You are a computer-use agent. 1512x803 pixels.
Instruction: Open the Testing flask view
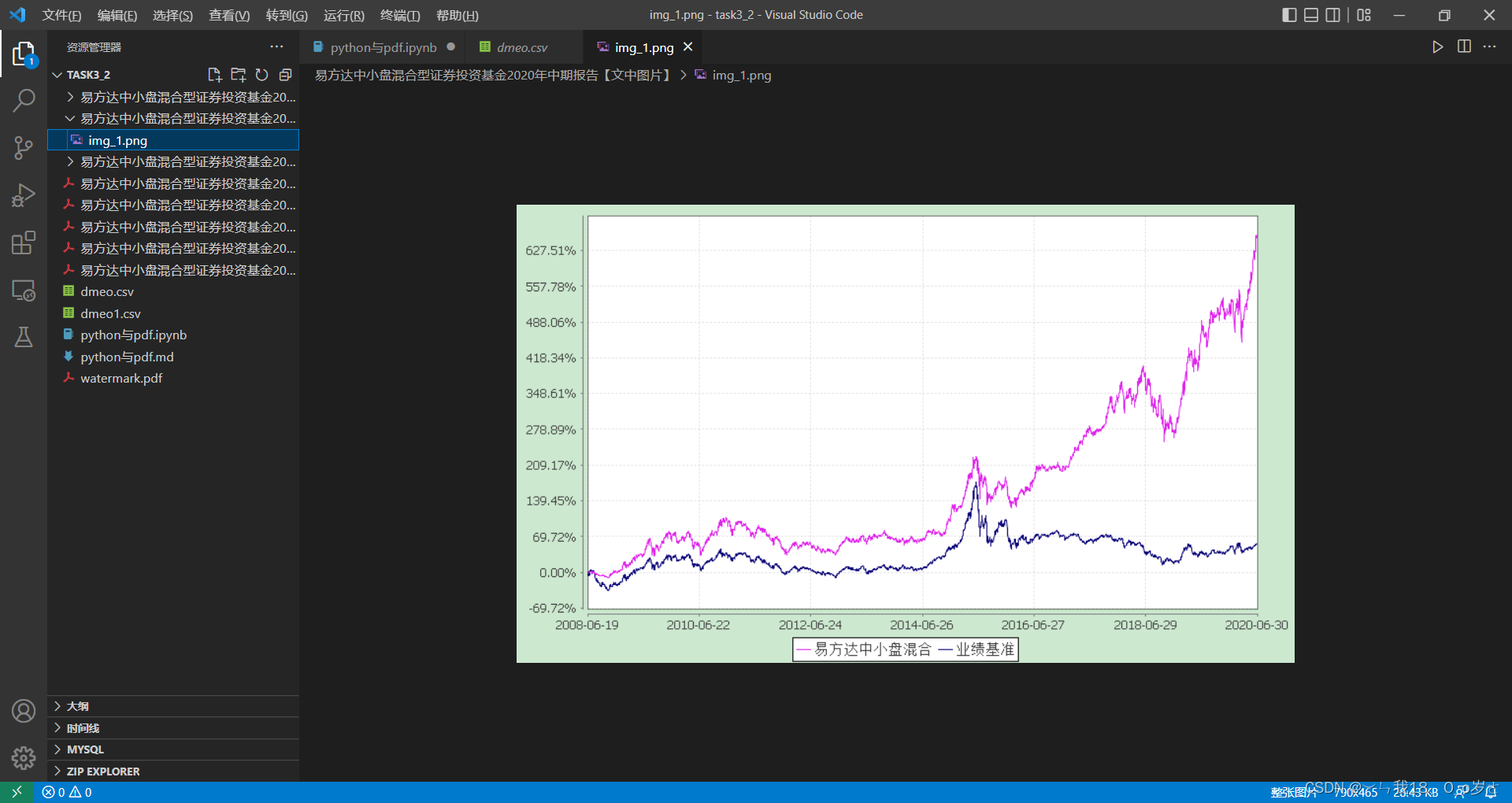[x=24, y=338]
